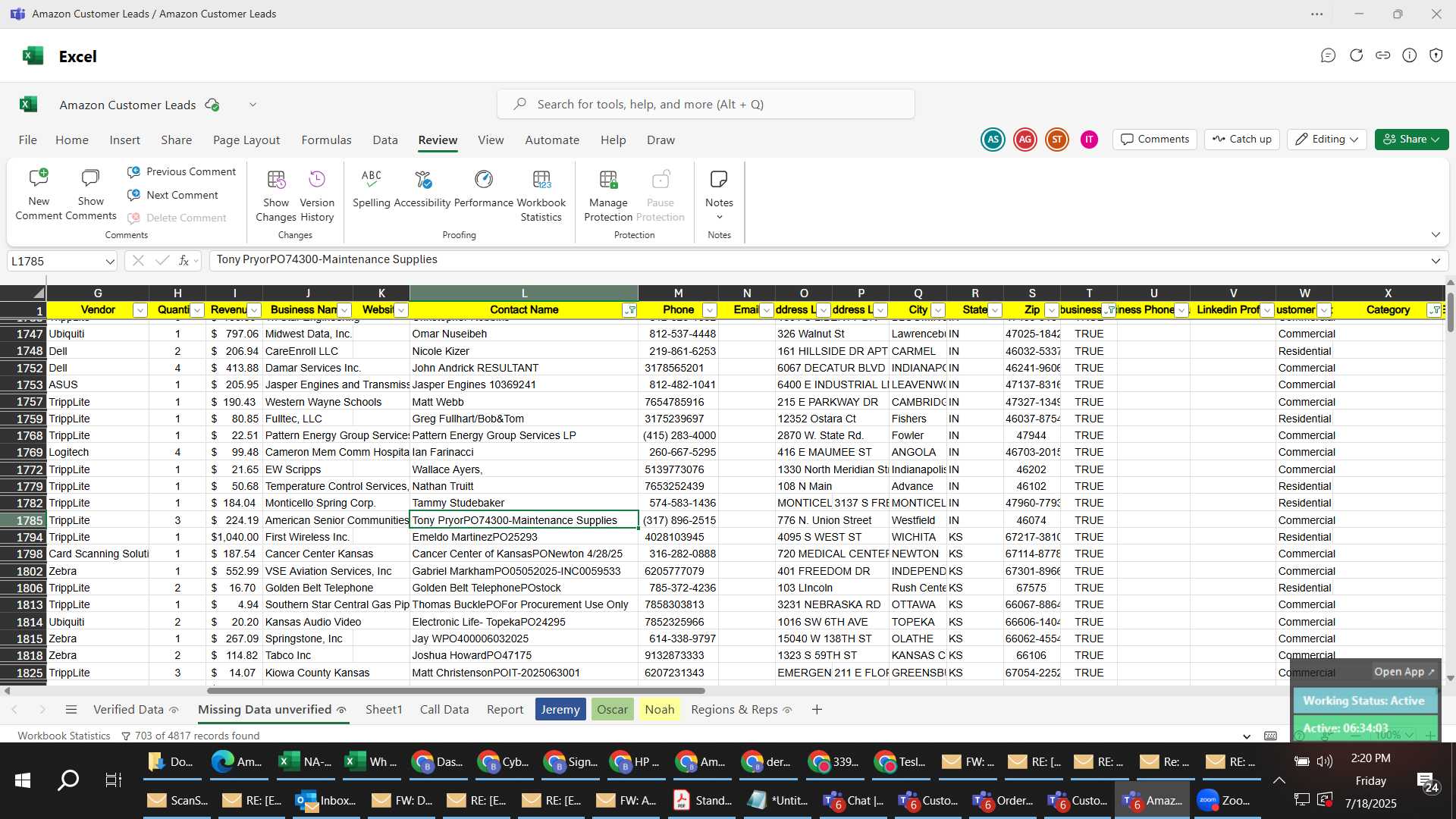1456x819 pixels.
Task: Reload the tab with refresh icon
Action: (x=1356, y=55)
